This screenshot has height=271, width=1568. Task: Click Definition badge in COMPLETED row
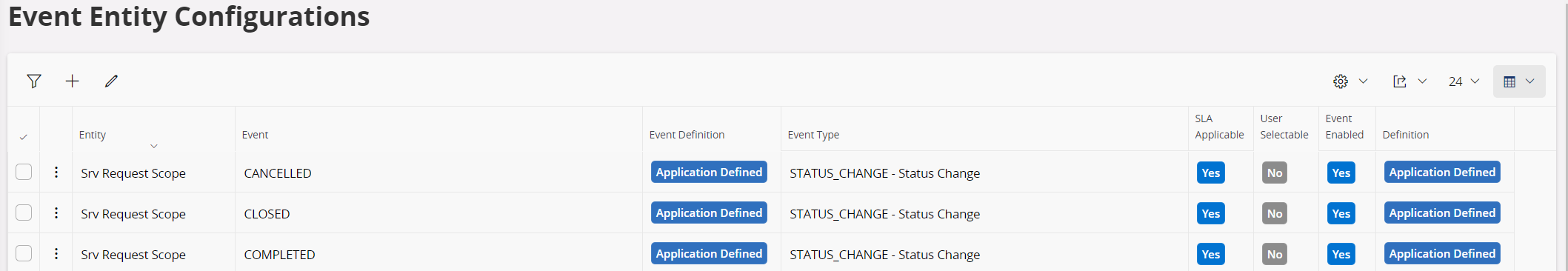tap(1442, 253)
